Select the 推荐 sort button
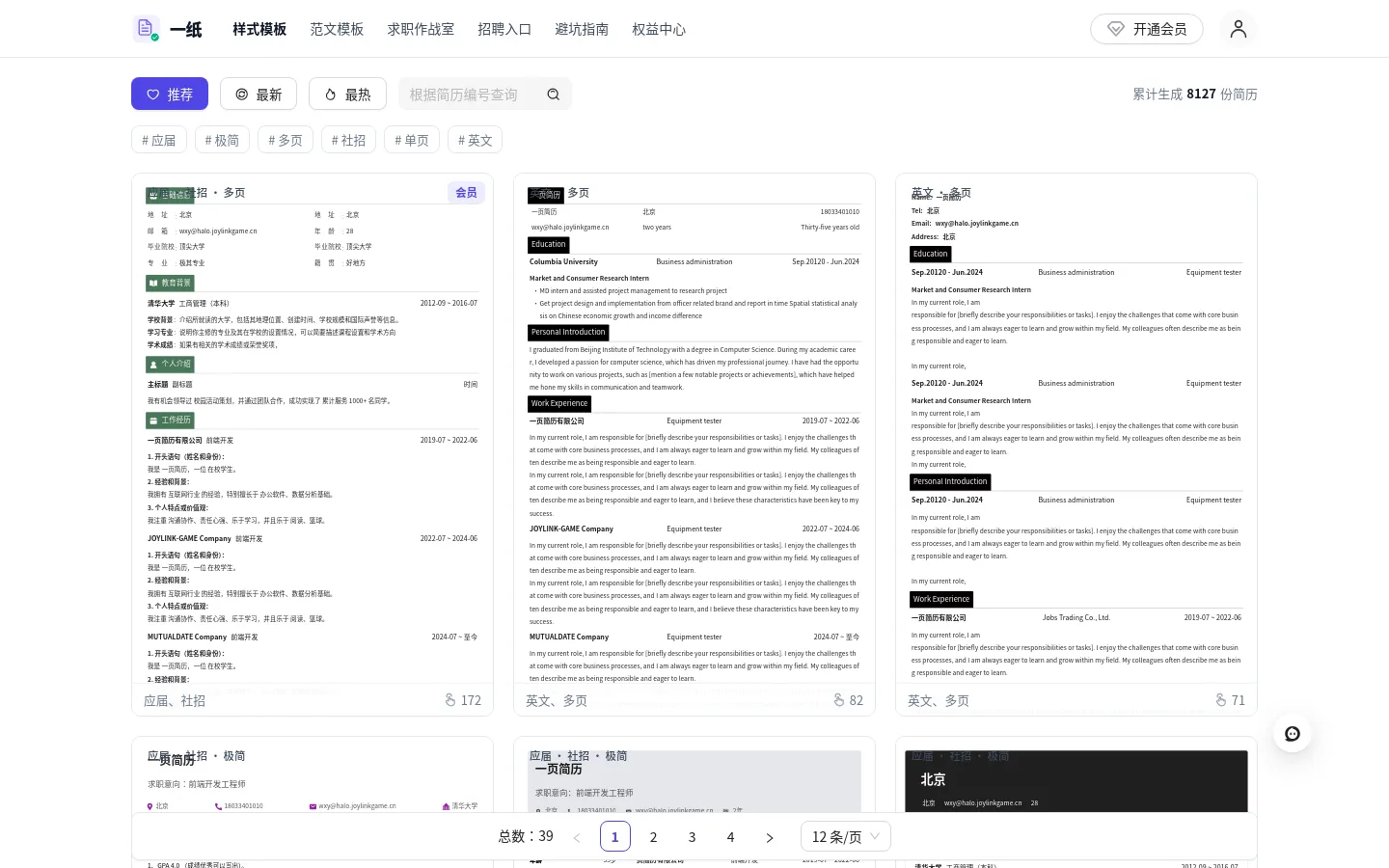 [x=170, y=95]
